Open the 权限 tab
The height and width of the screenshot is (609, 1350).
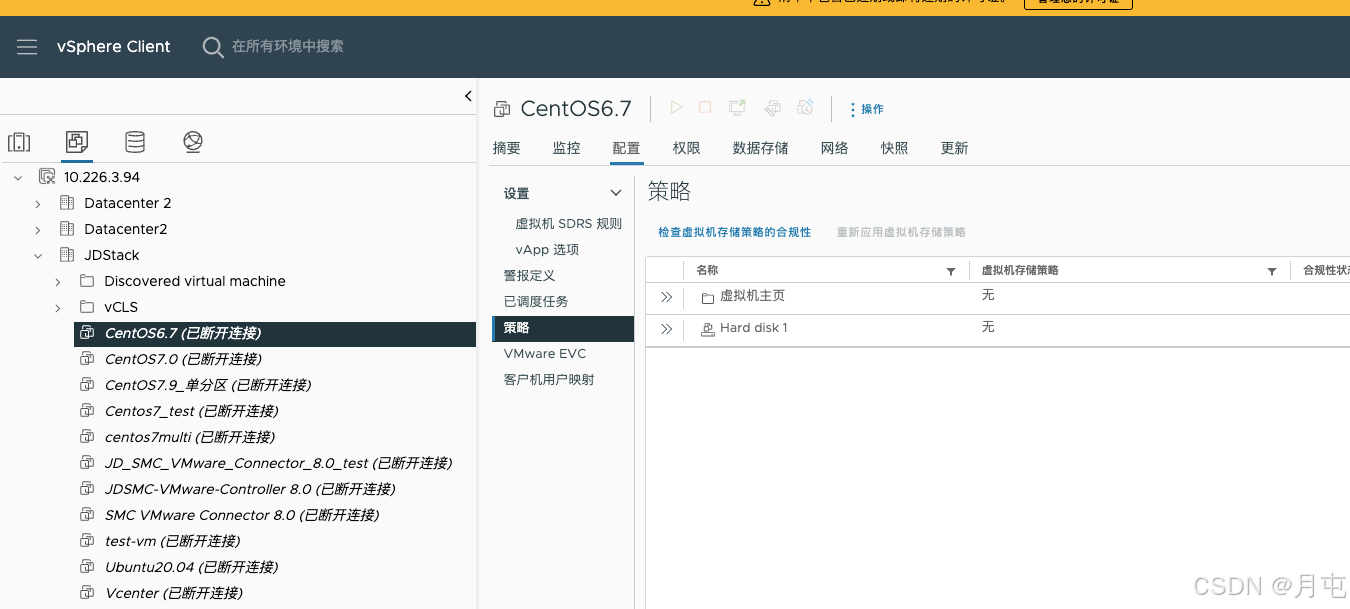[686, 148]
